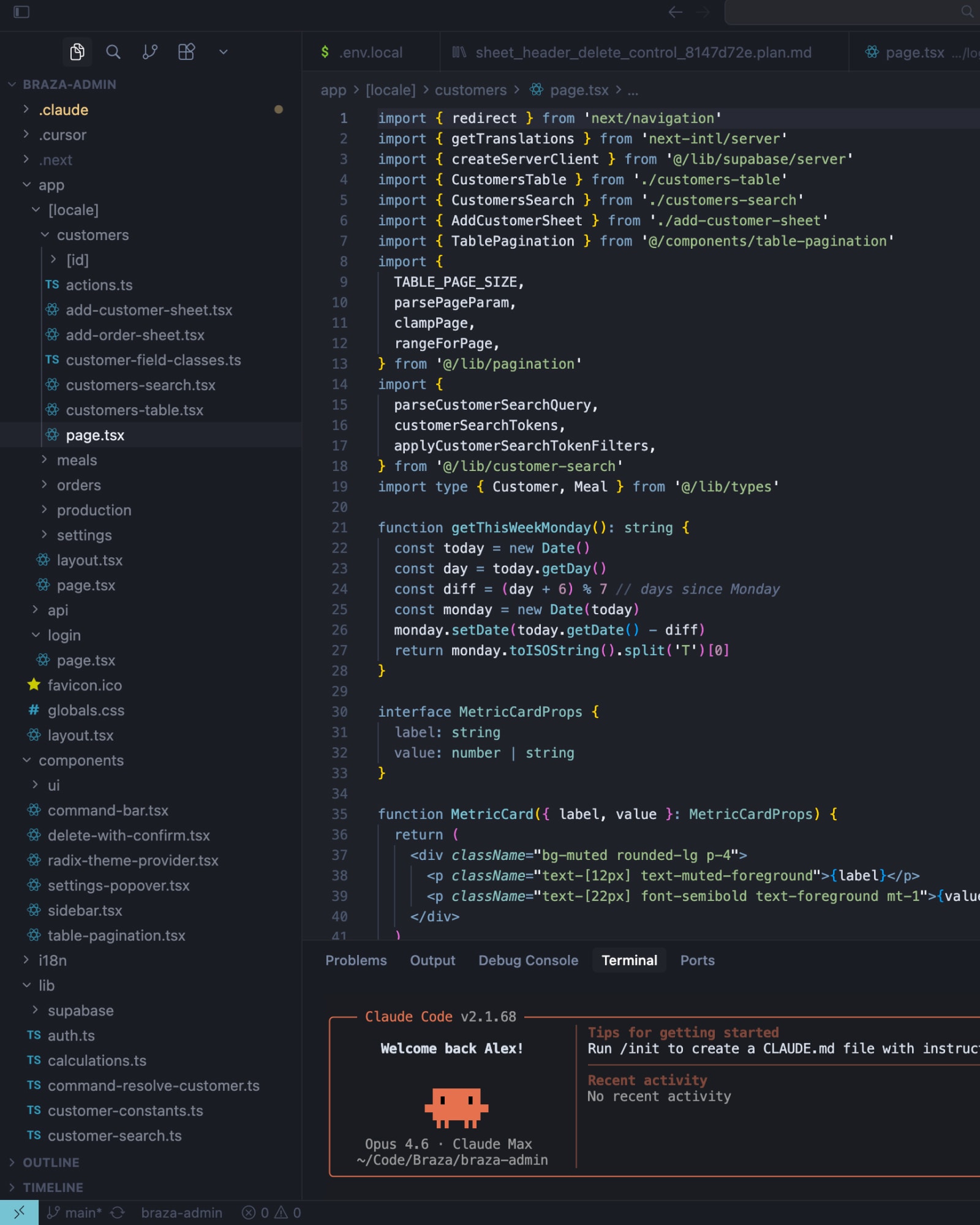
Task: Select the Problems panel tab
Action: tap(356, 960)
